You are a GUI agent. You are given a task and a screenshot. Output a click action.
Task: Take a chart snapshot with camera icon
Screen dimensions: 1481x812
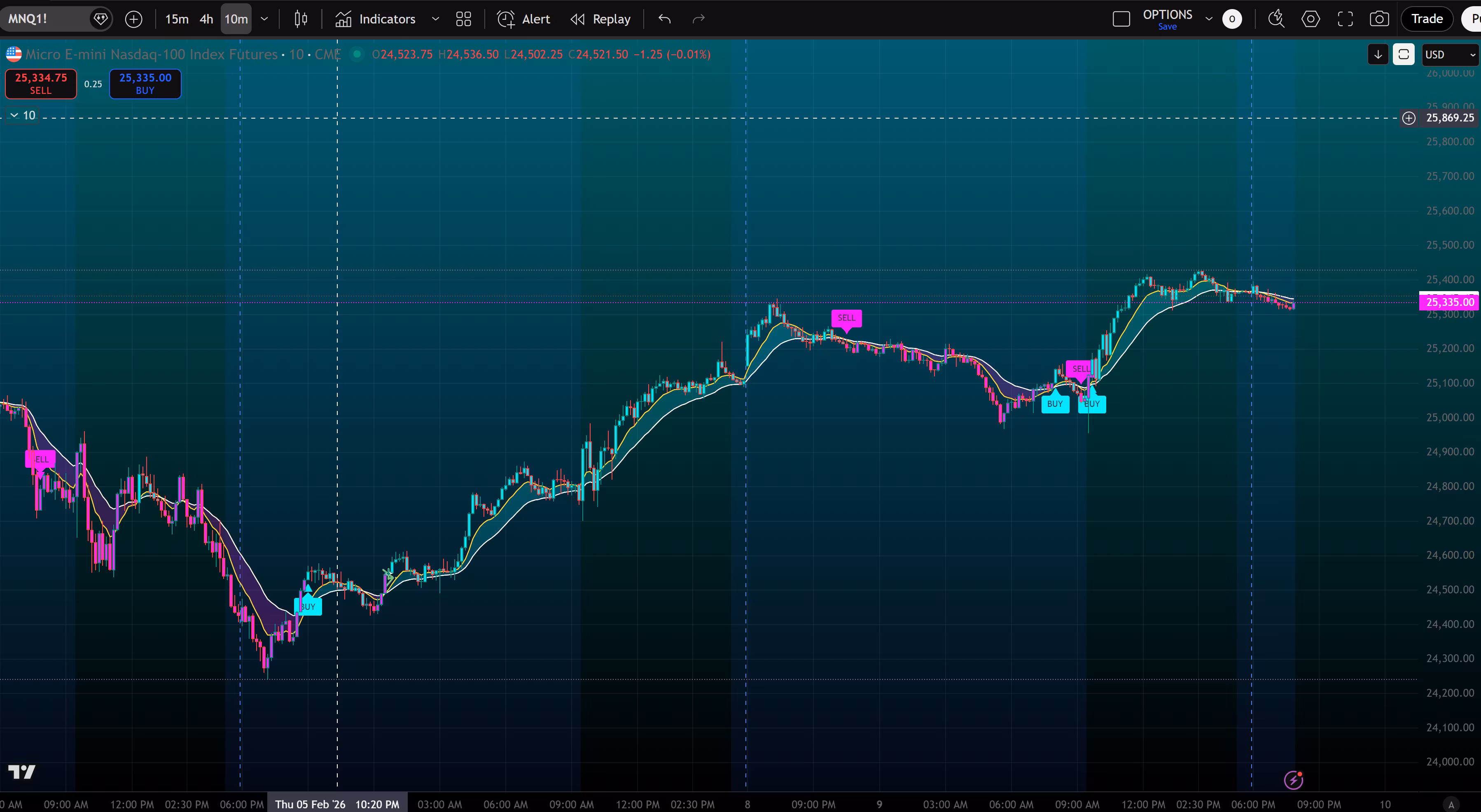[1379, 19]
